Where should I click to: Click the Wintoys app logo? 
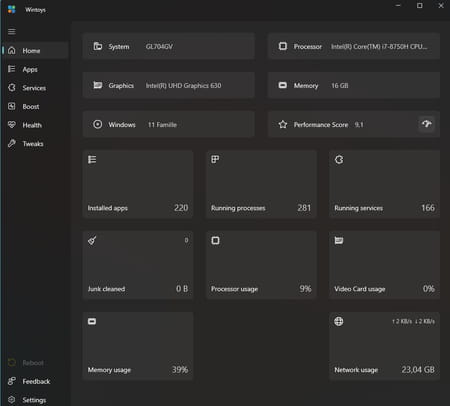12,9
